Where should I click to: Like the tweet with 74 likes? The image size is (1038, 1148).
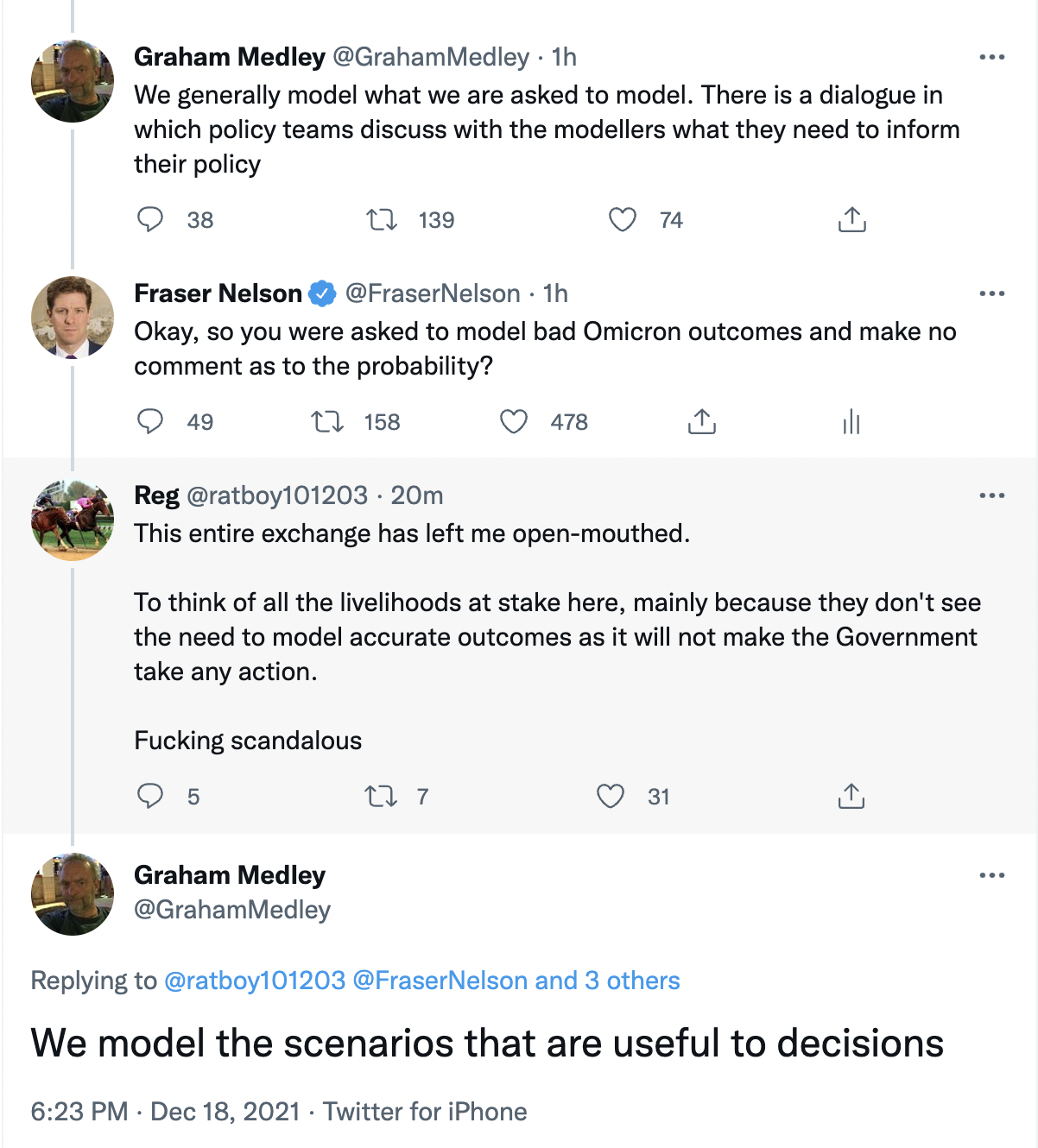point(623,219)
